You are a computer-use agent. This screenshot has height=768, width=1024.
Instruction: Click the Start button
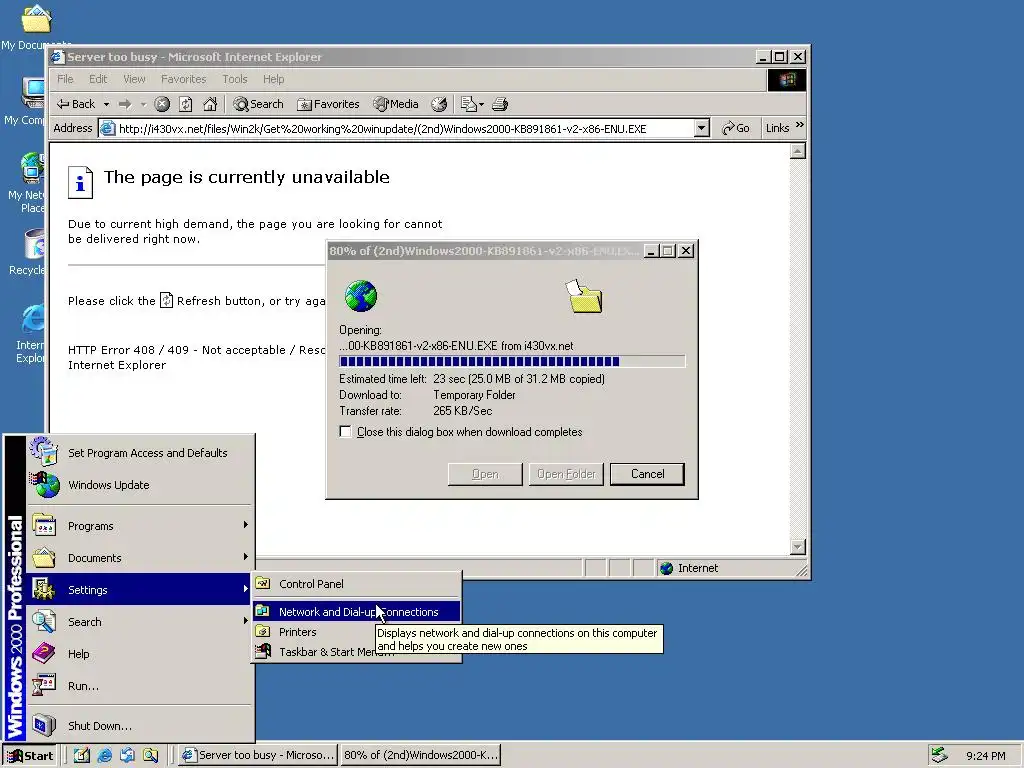(29, 756)
